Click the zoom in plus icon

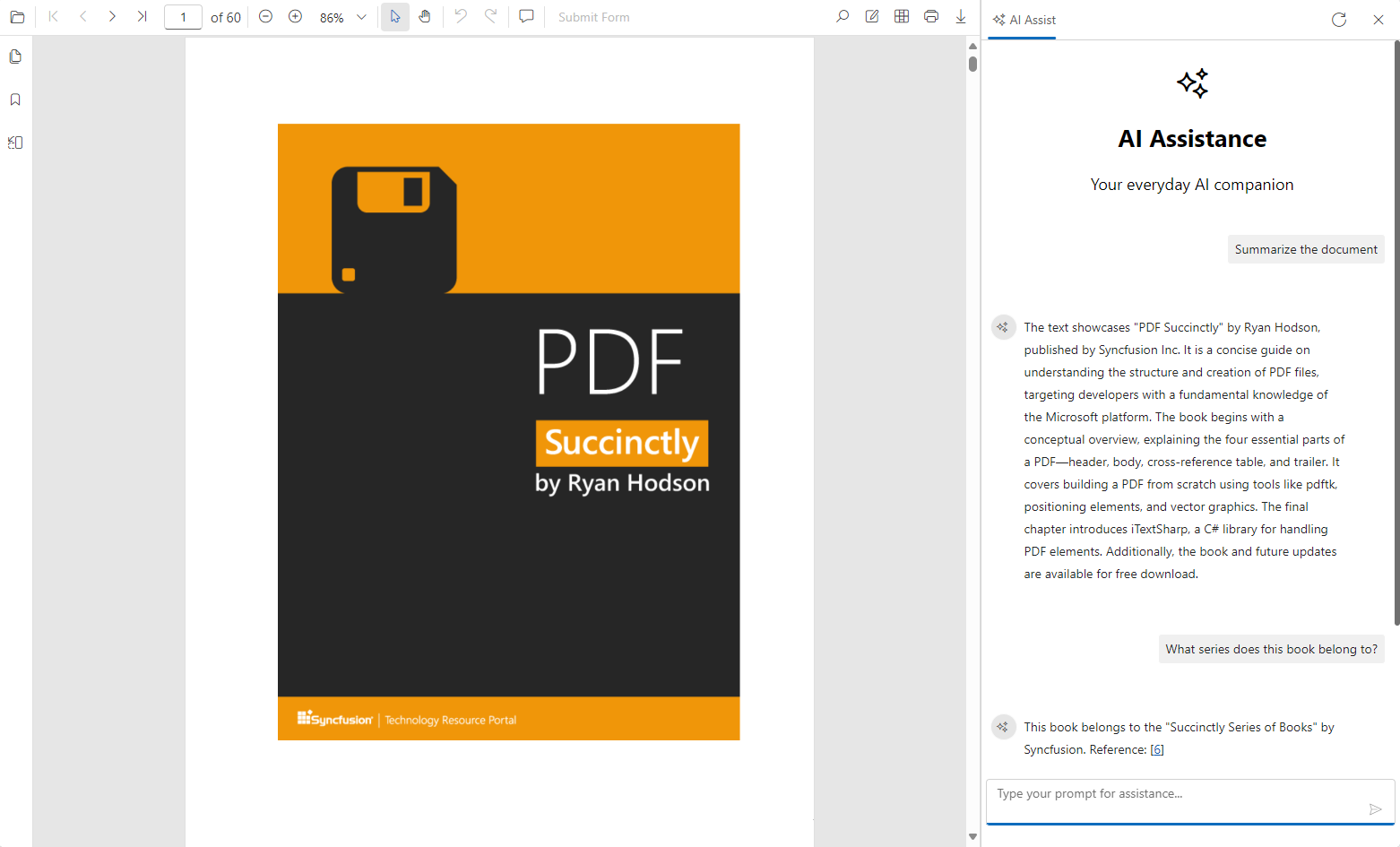295,17
